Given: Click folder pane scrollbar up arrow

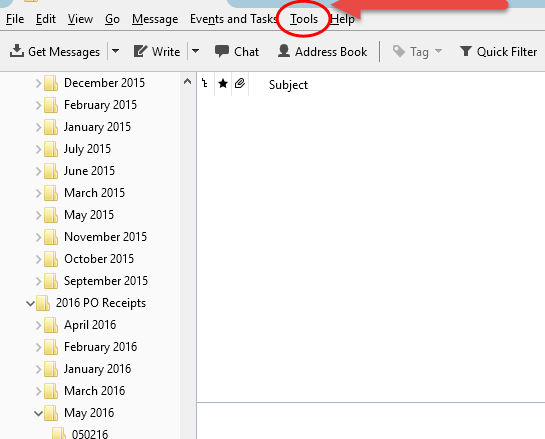Looking at the screenshot, I should coord(187,82).
